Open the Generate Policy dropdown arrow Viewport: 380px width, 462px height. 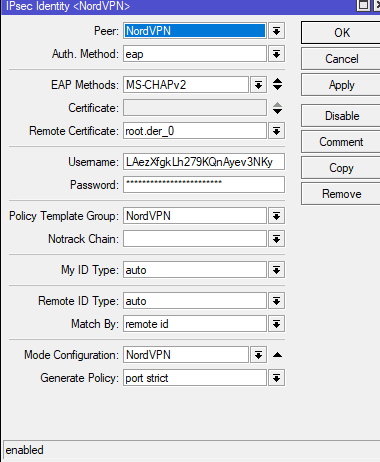276,378
